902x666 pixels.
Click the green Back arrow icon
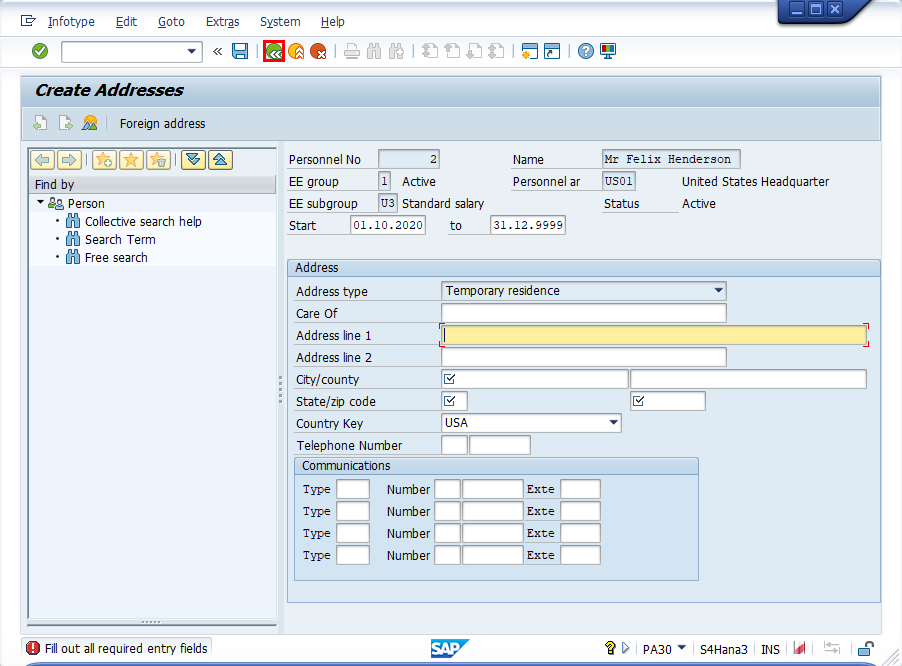click(x=274, y=51)
